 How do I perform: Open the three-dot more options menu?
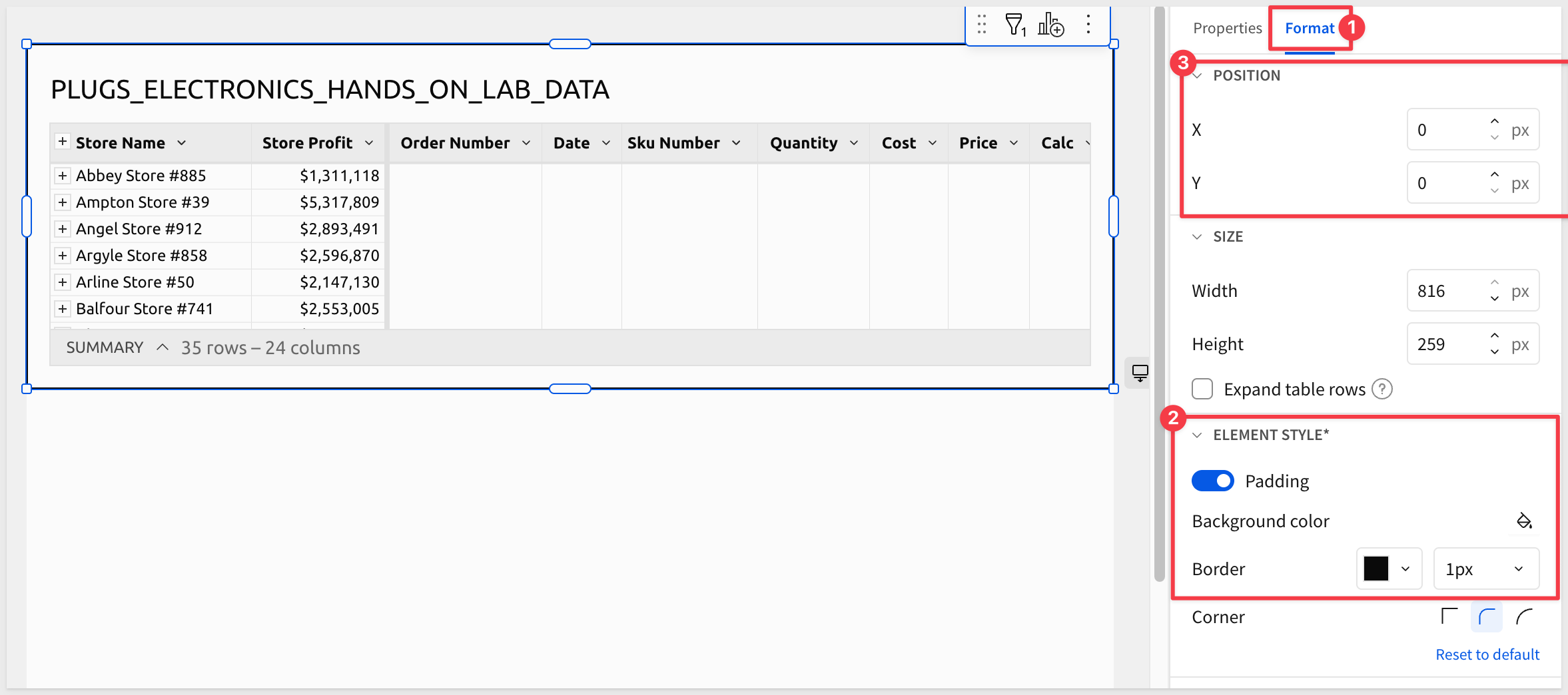[1088, 25]
